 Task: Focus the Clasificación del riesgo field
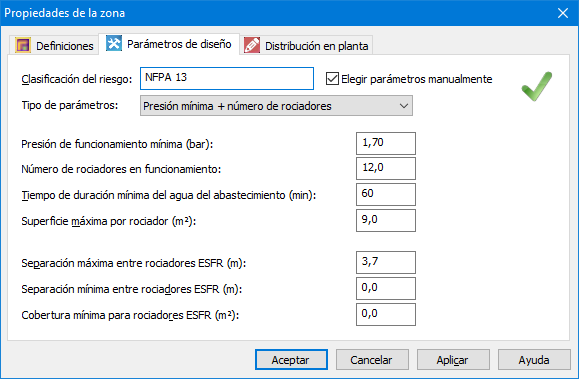tap(227, 78)
